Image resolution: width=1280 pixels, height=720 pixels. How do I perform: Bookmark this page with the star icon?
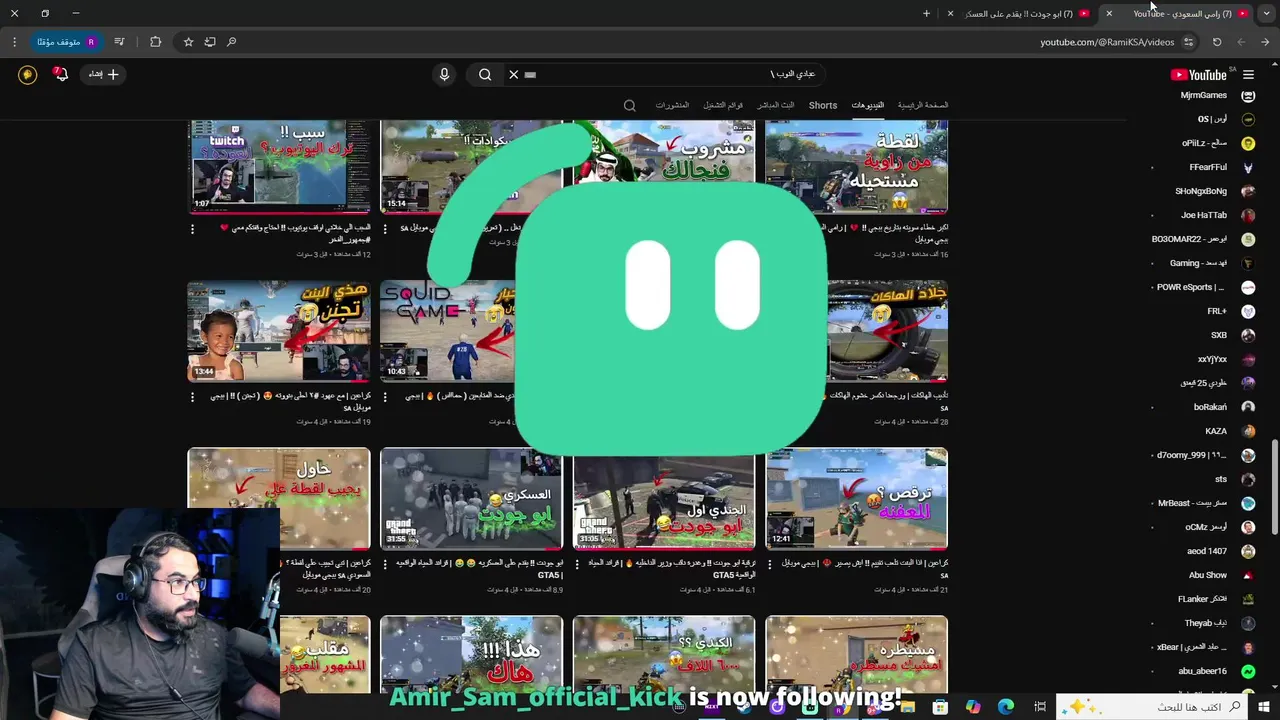point(188,42)
